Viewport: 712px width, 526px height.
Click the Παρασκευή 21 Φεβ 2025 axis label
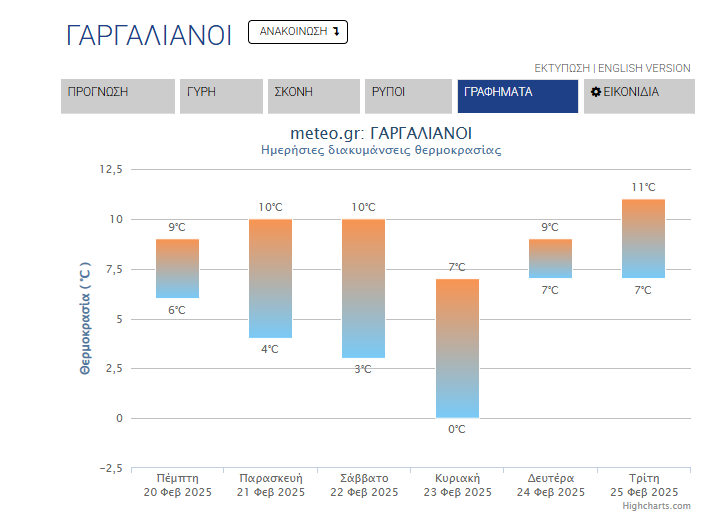(x=271, y=485)
